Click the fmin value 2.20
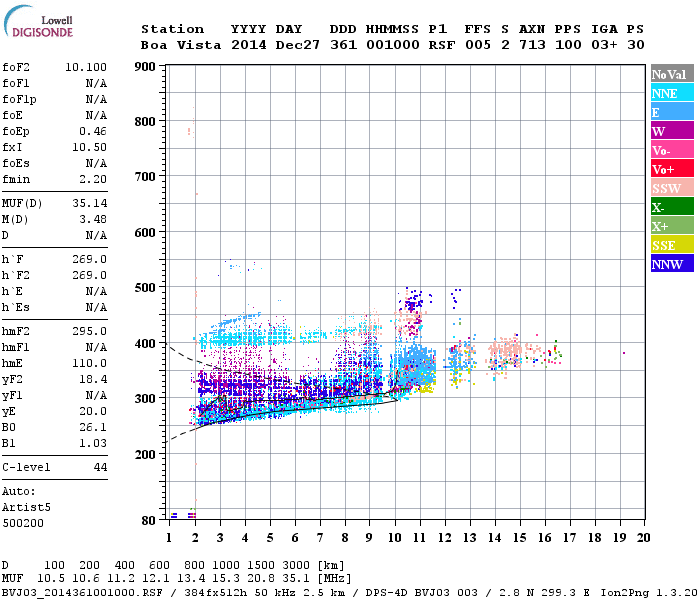 click(x=93, y=179)
